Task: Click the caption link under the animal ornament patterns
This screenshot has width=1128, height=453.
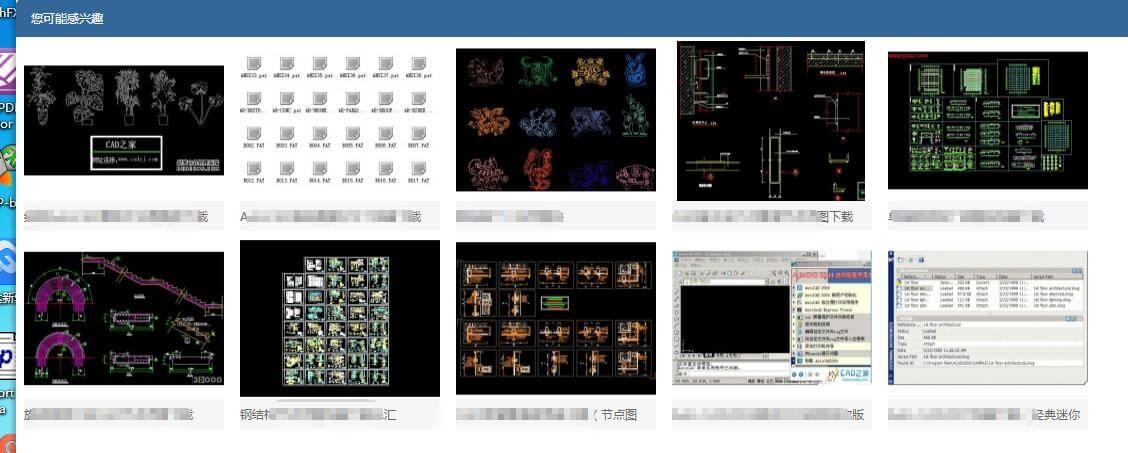Action: click(x=512, y=216)
